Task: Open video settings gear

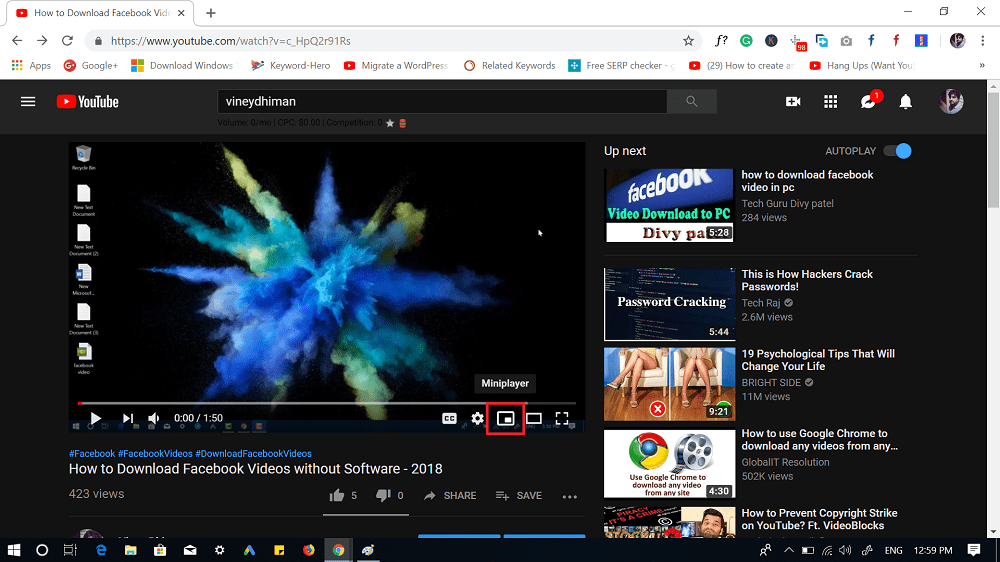Action: [477, 418]
